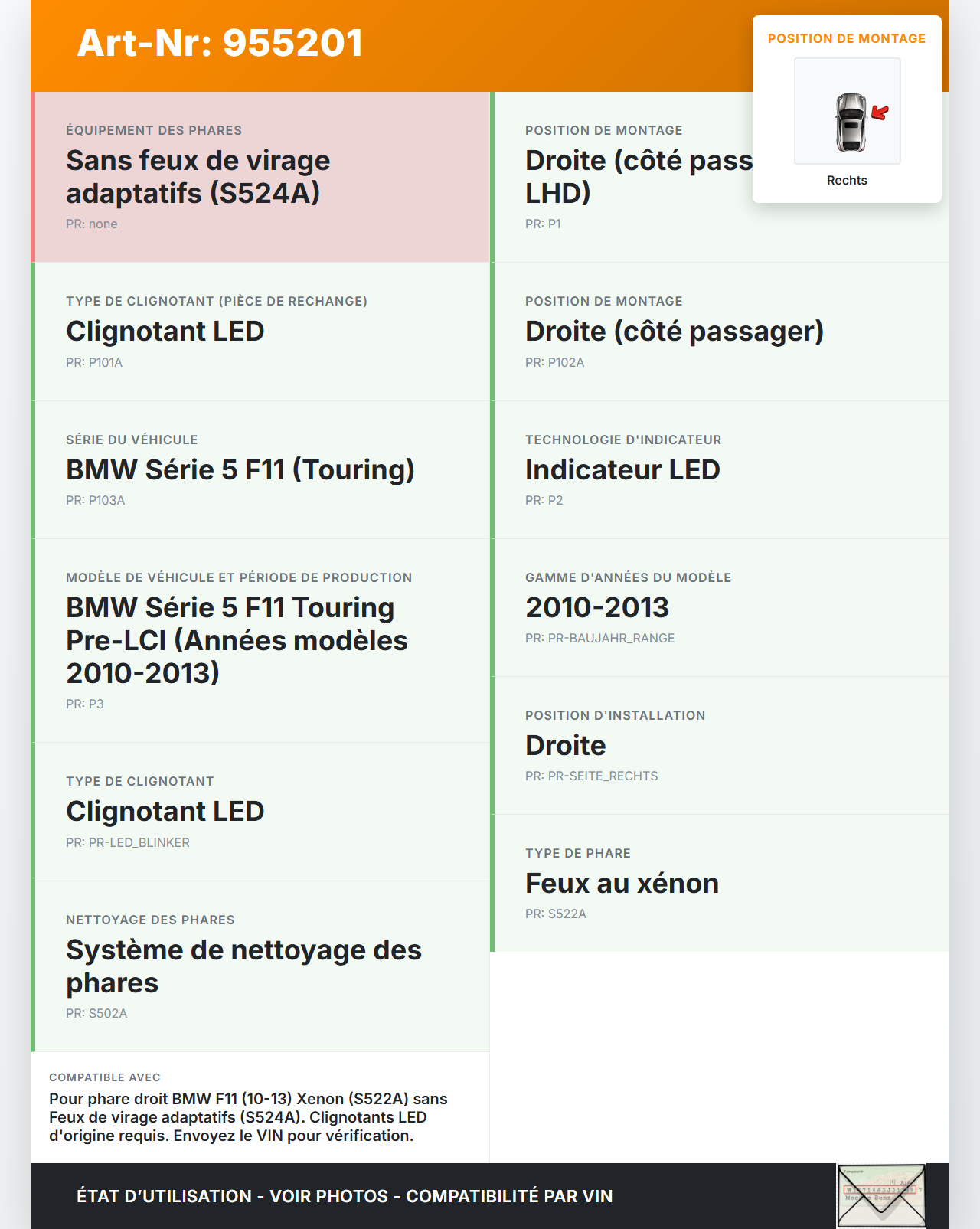
Task: Click the 'PR: PR-LED_BLINKER' code text
Action: point(128,843)
